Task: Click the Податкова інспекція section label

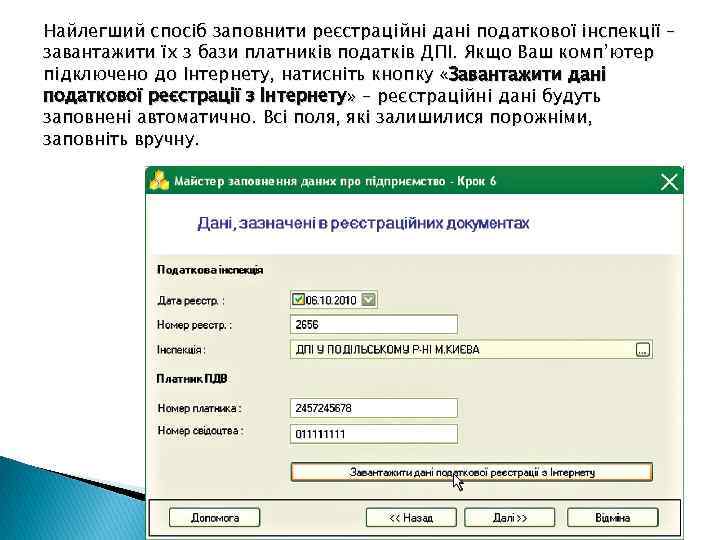Action: pyautogui.click(x=210, y=270)
